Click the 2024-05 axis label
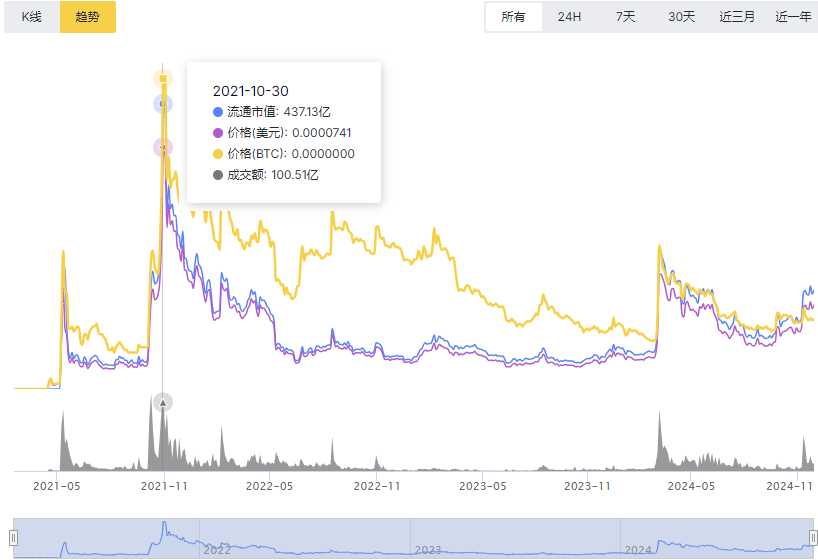 point(691,486)
